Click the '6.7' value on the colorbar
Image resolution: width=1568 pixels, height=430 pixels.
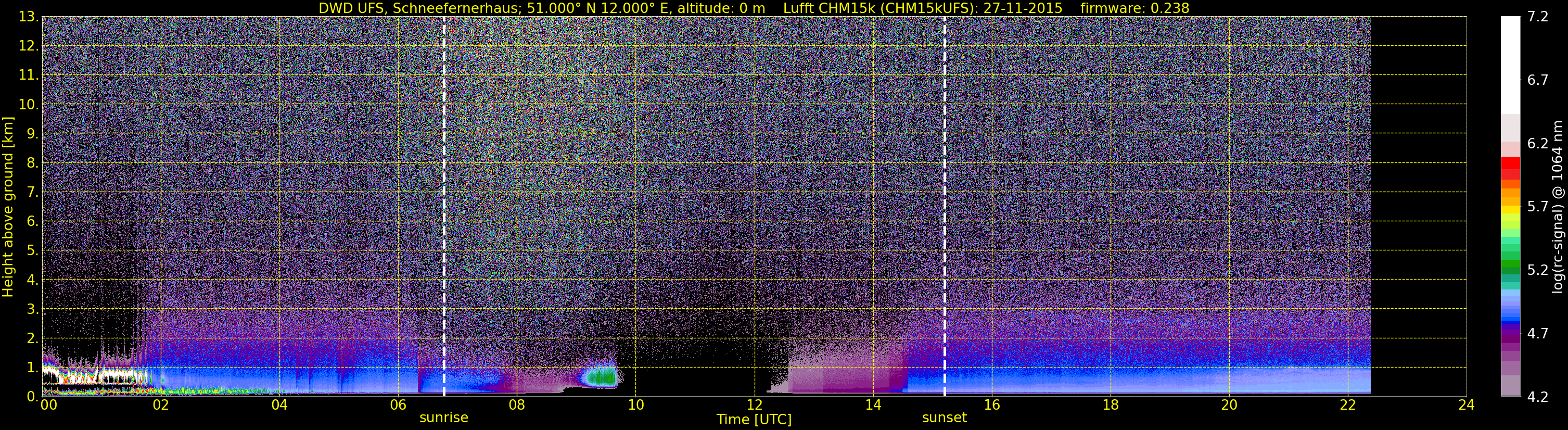(1538, 80)
